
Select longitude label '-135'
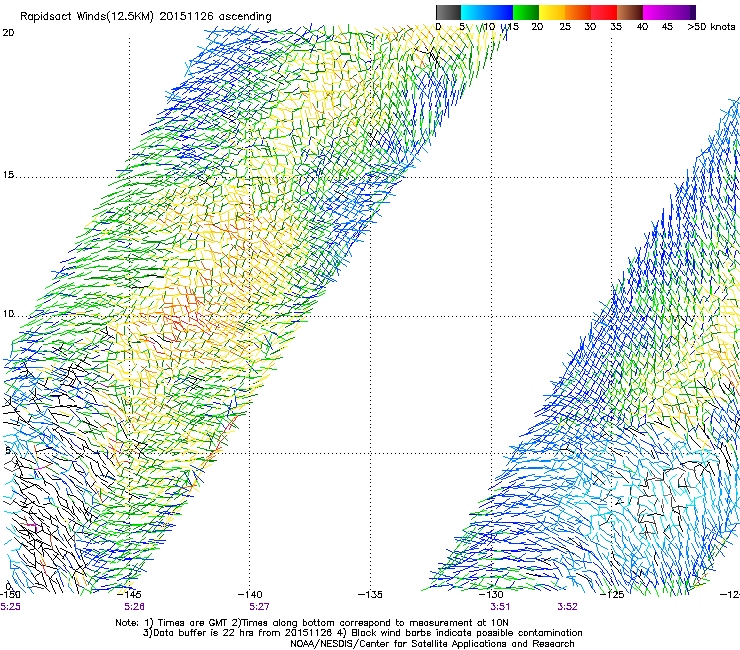click(x=370, y=594)
